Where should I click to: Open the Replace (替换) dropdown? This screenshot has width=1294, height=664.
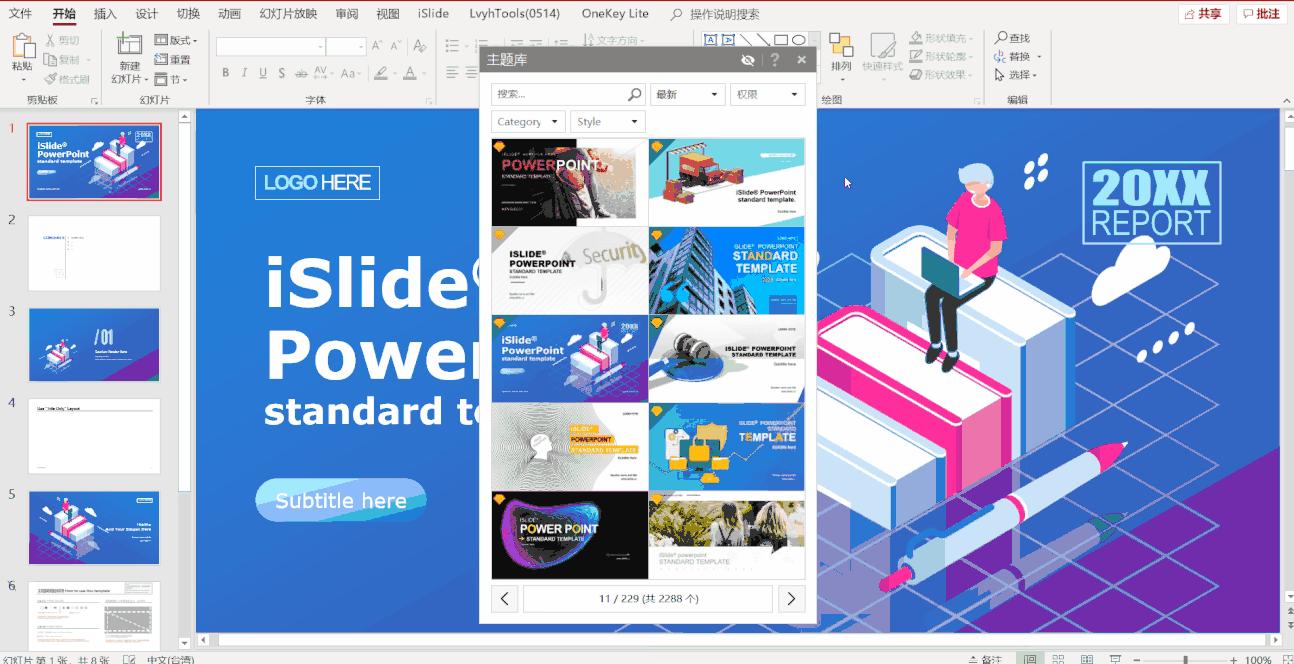(1018, 57)
